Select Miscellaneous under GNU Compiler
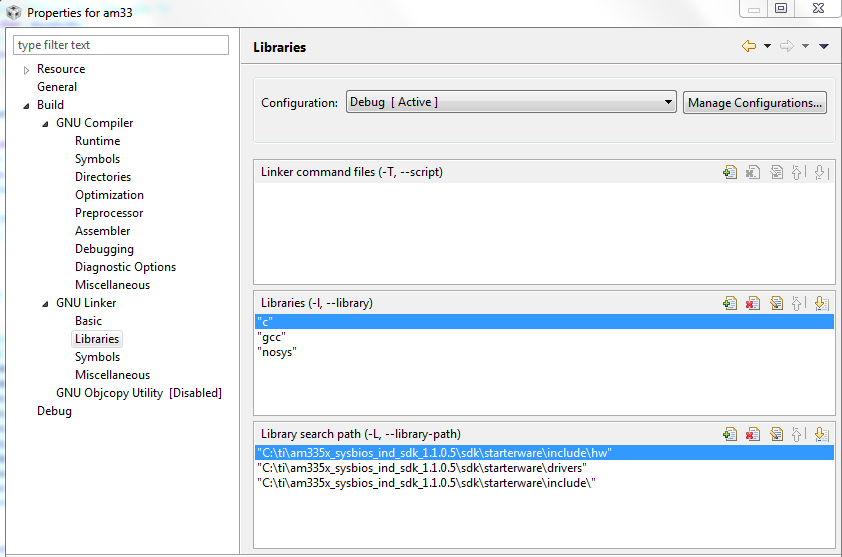Viewport: 842px width, 557px height. [x=112, y=285]
